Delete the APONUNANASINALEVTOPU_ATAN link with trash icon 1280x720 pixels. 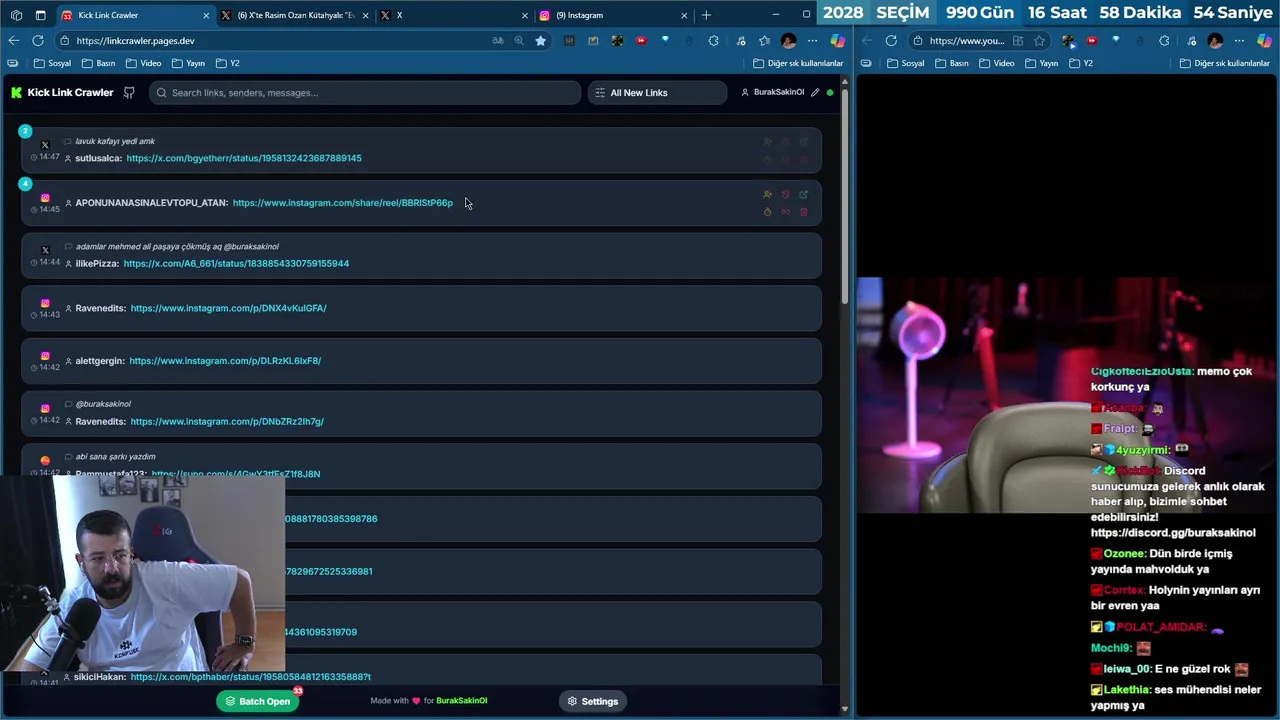pyautogui.click(x=803, y=212)
